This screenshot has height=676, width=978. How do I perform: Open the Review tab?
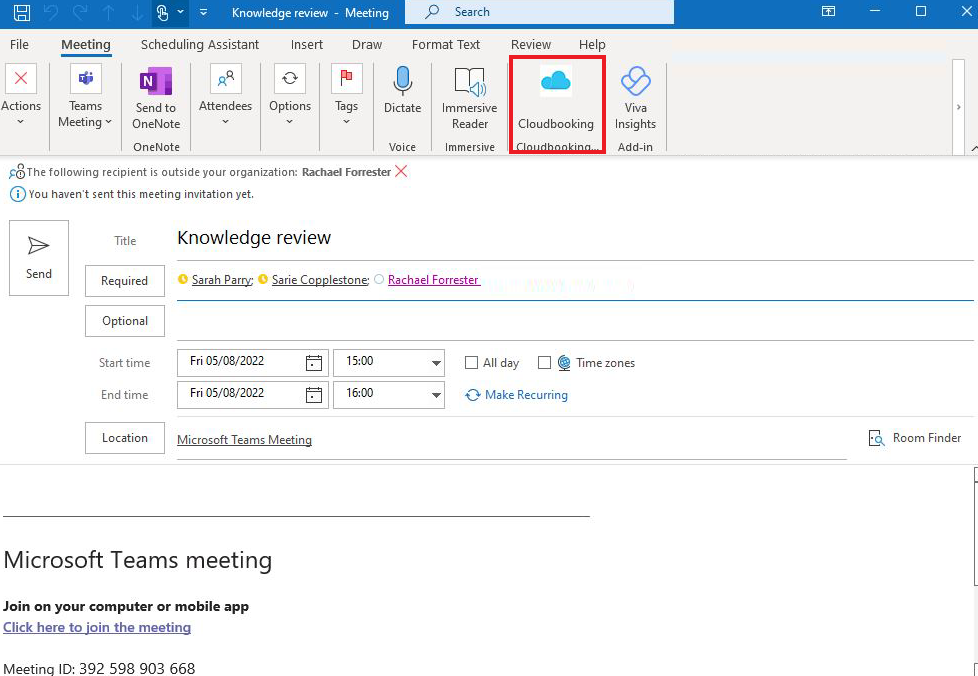(531, 44)
